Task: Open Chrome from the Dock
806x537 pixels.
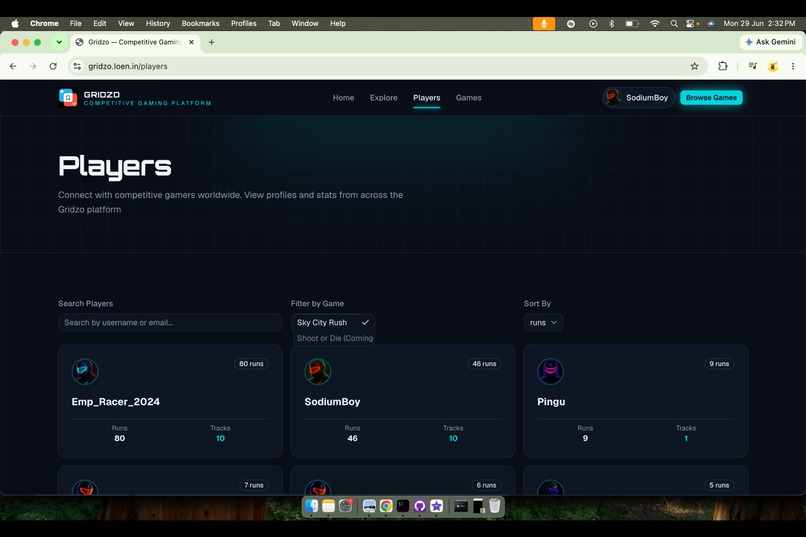Action: 386,506
